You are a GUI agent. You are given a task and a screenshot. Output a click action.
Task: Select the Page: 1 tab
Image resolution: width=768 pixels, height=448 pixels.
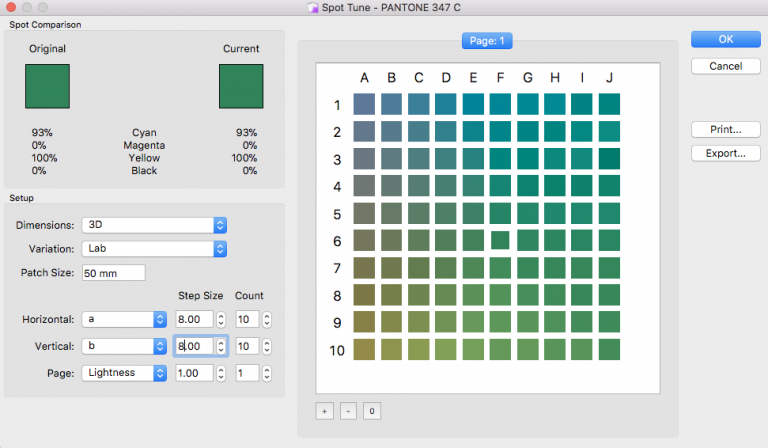(487, 41)
